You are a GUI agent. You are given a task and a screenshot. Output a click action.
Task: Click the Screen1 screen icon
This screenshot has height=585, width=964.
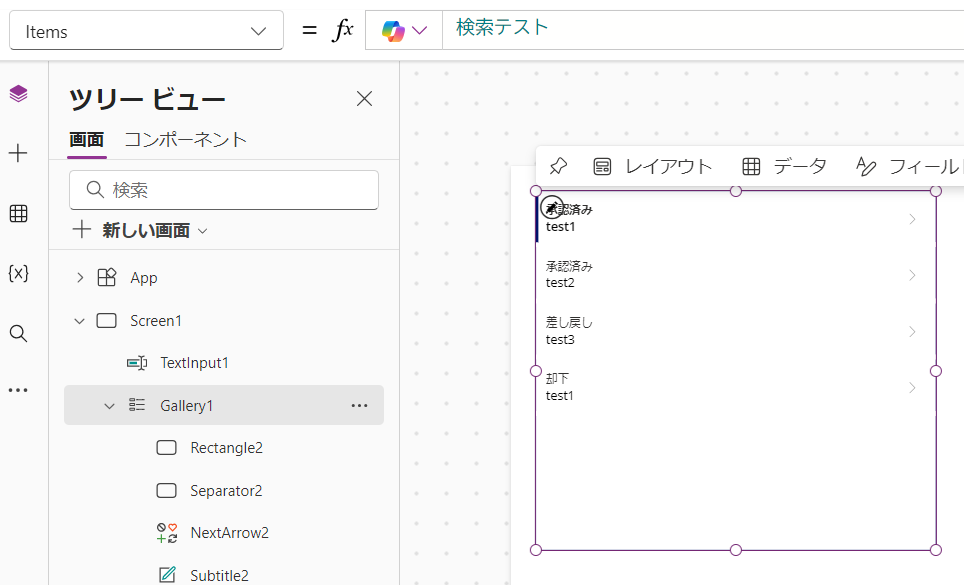[x=106, y=321]
